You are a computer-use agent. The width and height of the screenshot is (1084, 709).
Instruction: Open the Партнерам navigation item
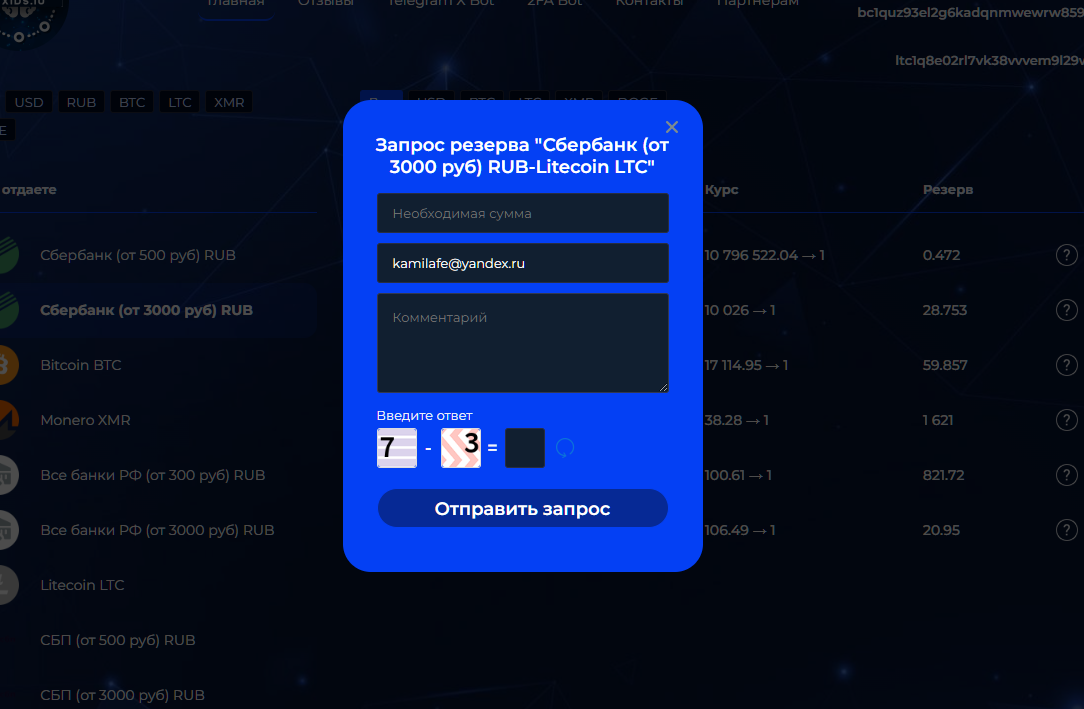(x=758, y=3)
